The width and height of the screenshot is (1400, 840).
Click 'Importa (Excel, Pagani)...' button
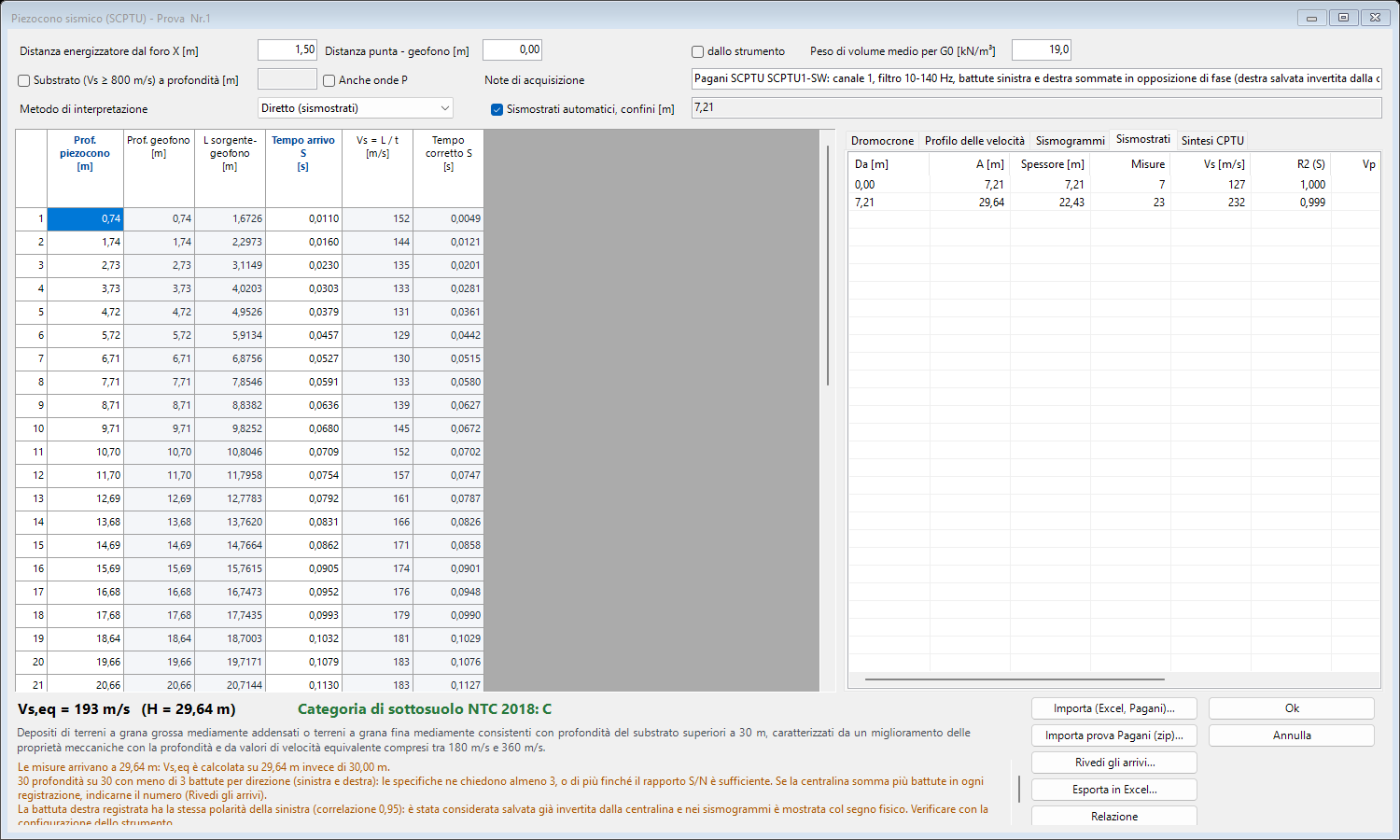click(1114, 708)
